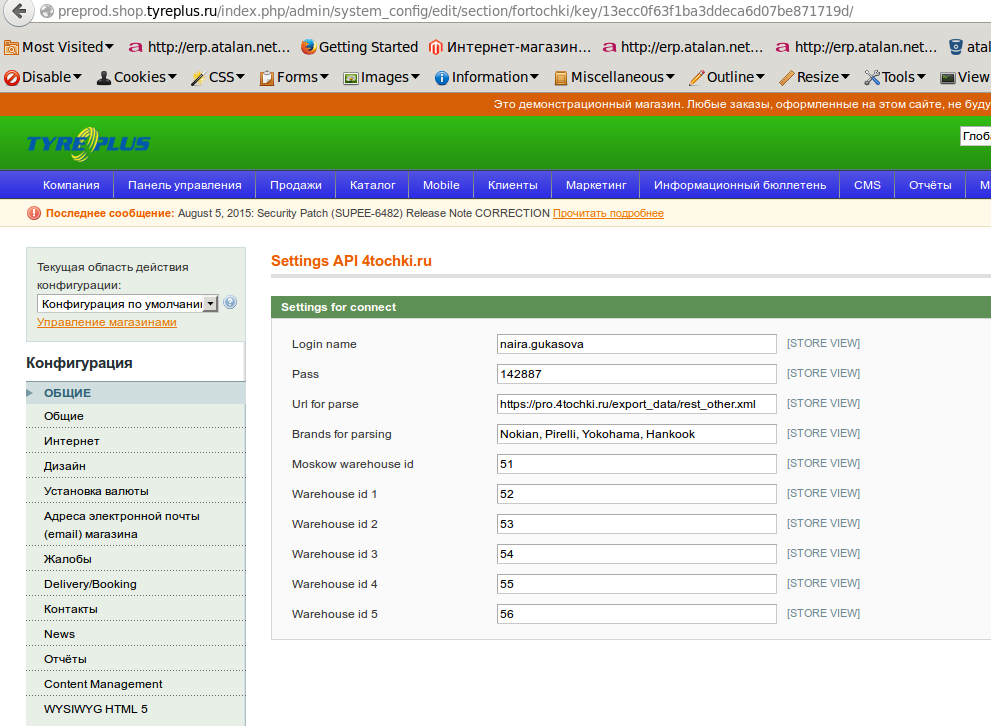
Task: Click the Pass input field
Action: click(636, 374)
